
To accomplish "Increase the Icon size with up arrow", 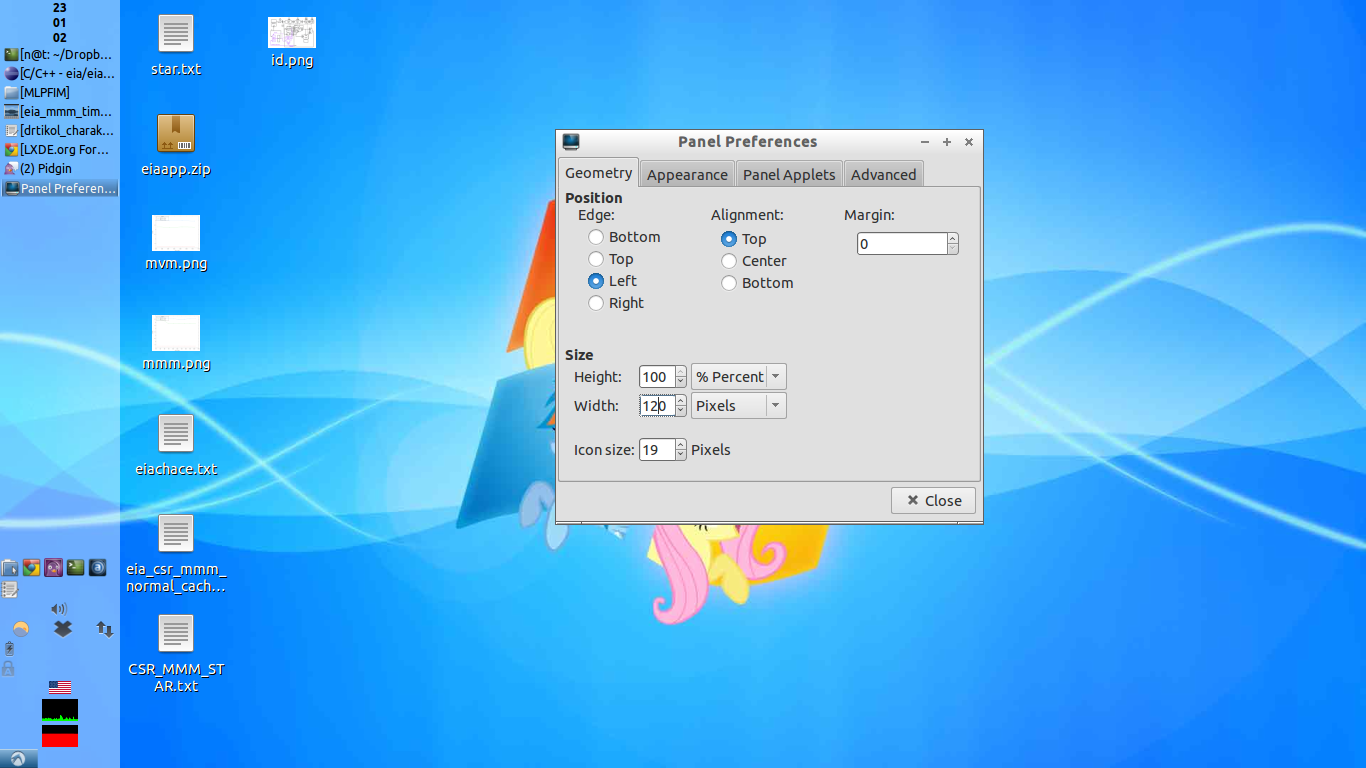I will (681, 444).
